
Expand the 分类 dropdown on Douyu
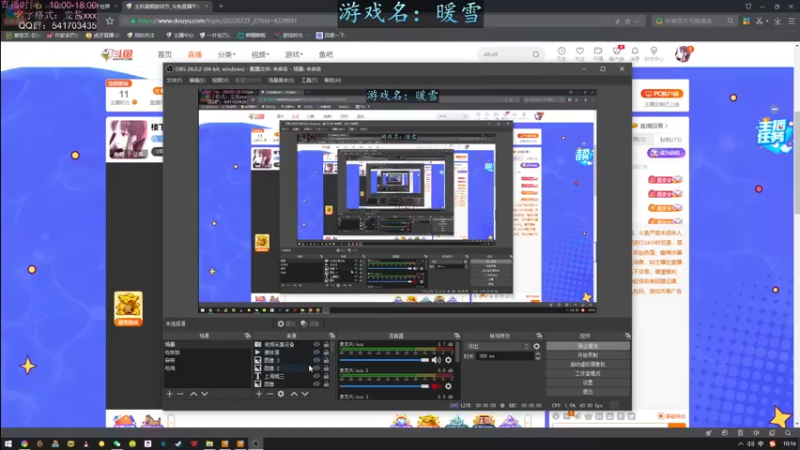point(227,54)
